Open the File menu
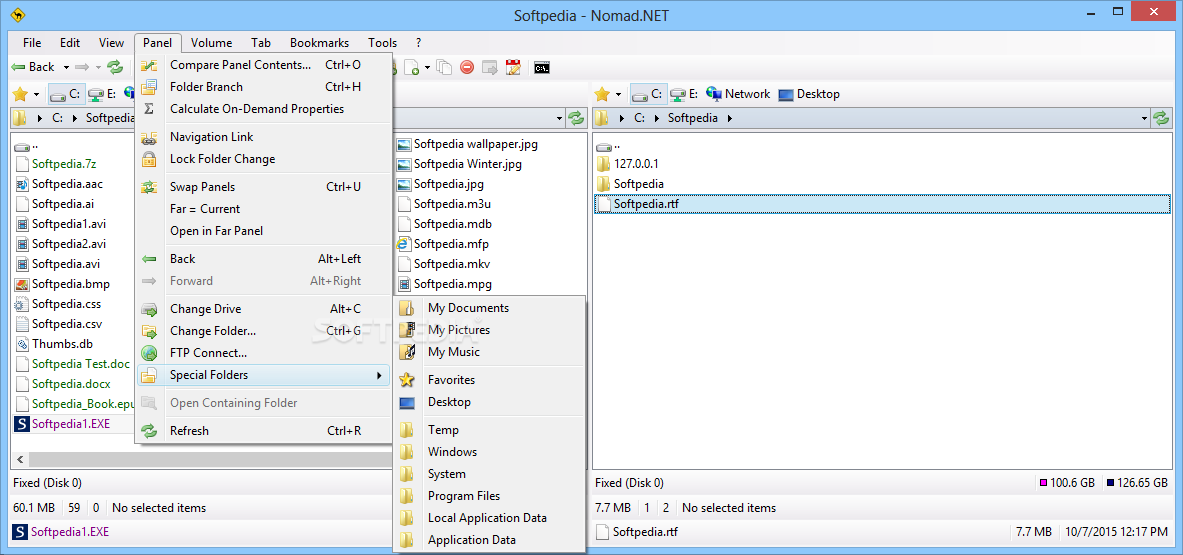 pos(32,43)
